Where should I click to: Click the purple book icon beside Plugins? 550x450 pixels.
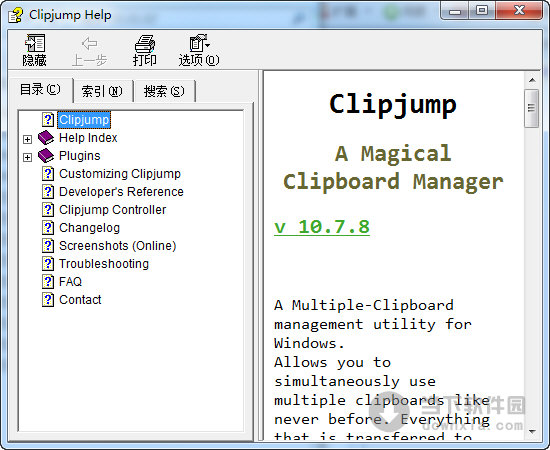(46, 156)
